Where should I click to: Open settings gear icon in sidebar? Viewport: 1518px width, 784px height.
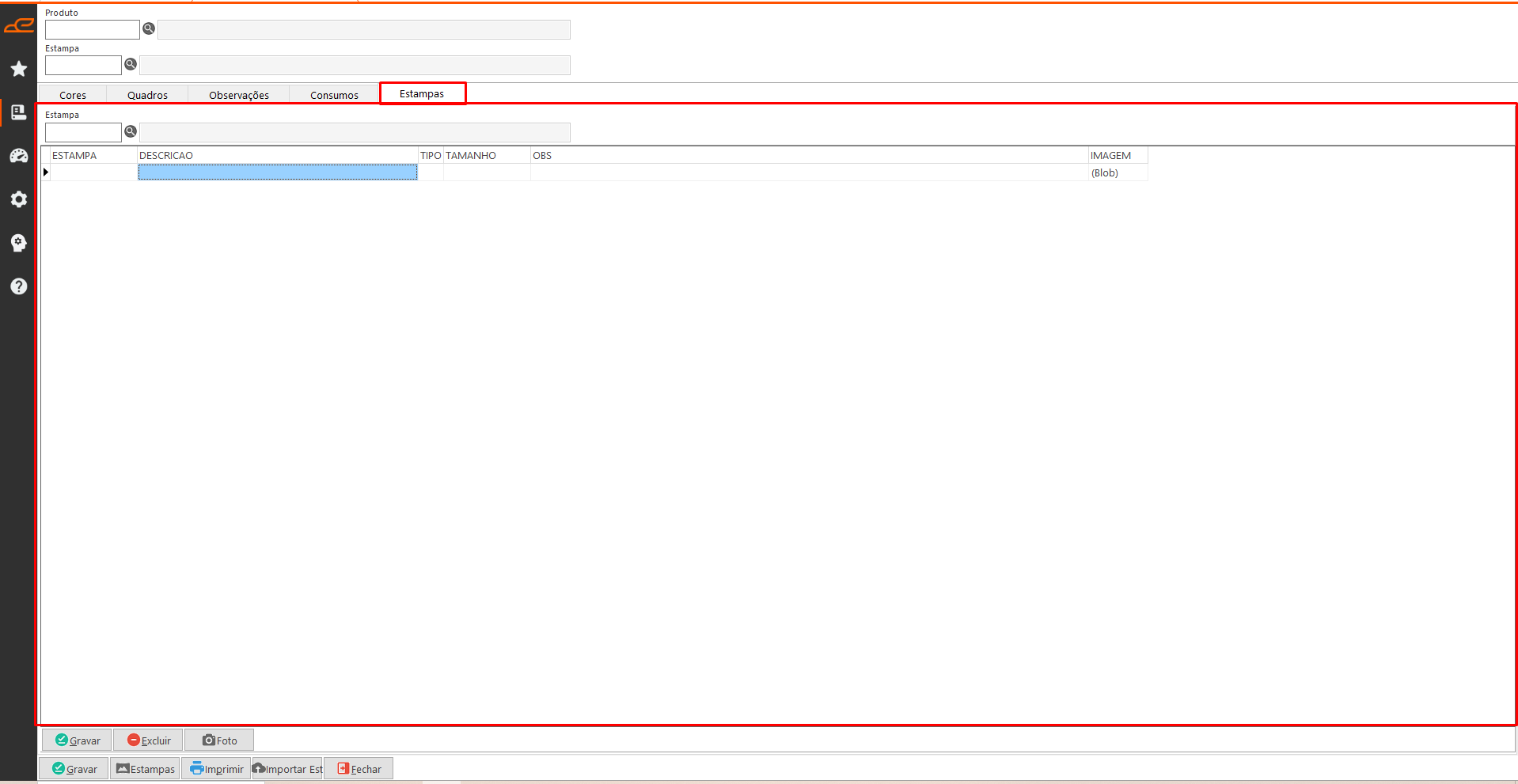(19, 199)
